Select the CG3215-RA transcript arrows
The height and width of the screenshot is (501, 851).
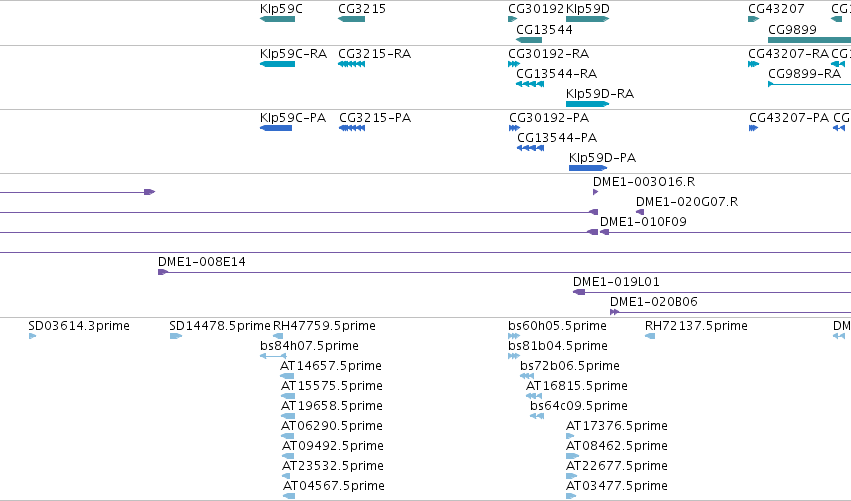[351, 64]
